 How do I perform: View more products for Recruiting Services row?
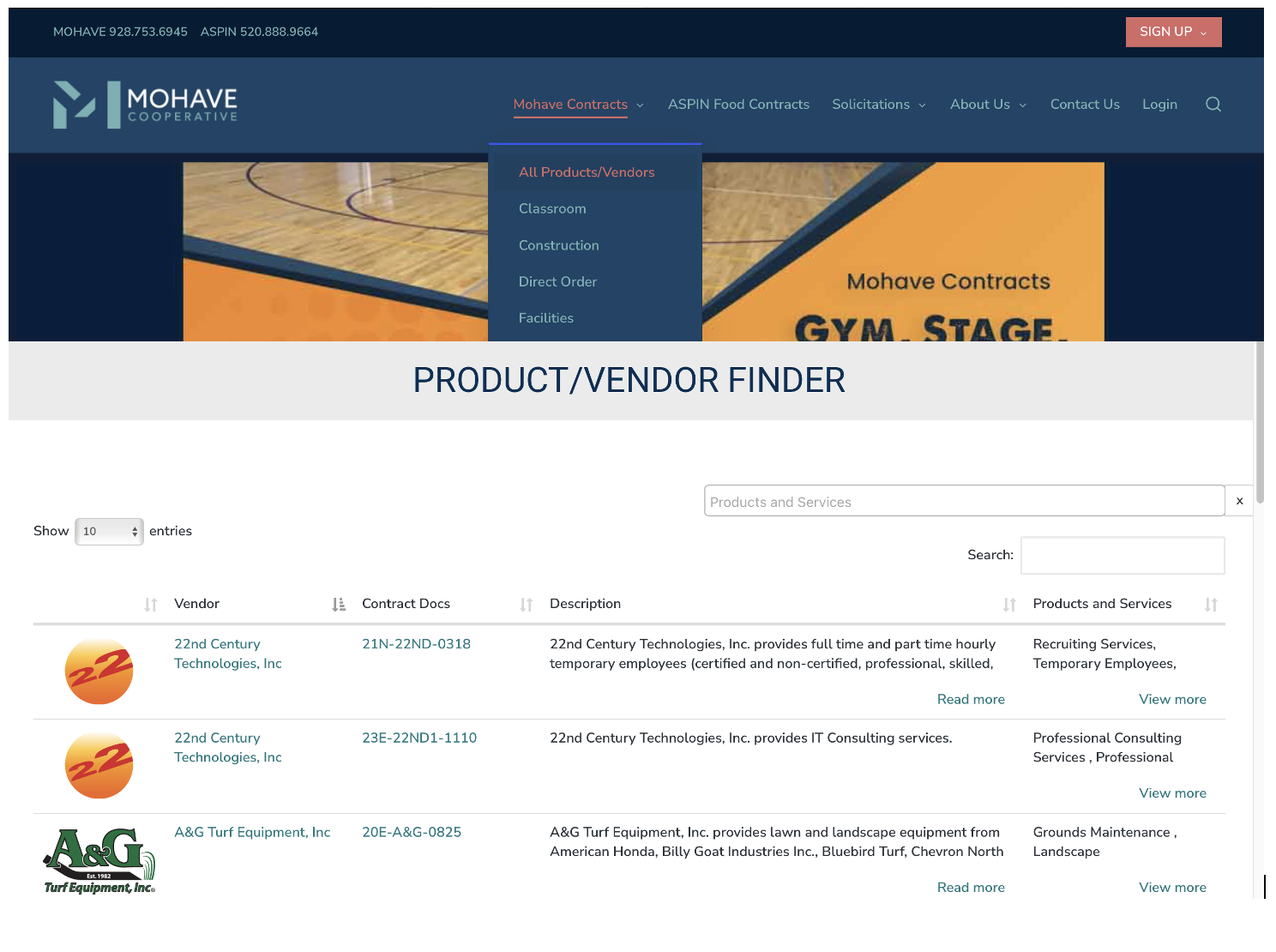(x=1172, y=700)
